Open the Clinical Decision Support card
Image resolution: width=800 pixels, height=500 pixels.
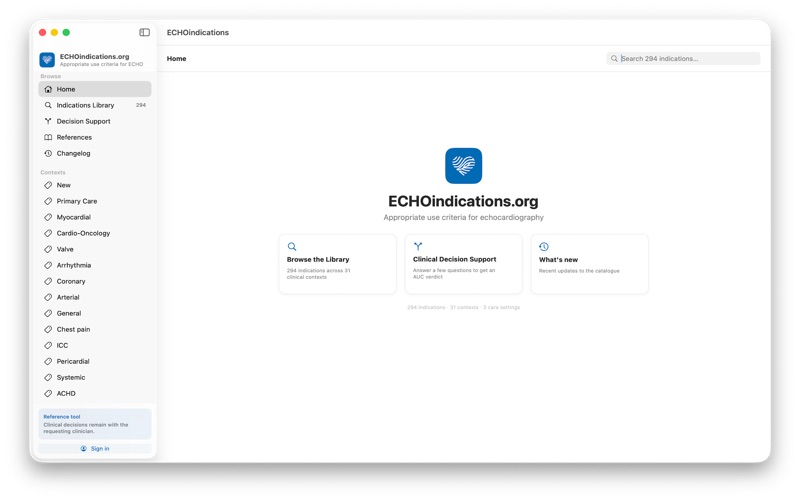464,264
